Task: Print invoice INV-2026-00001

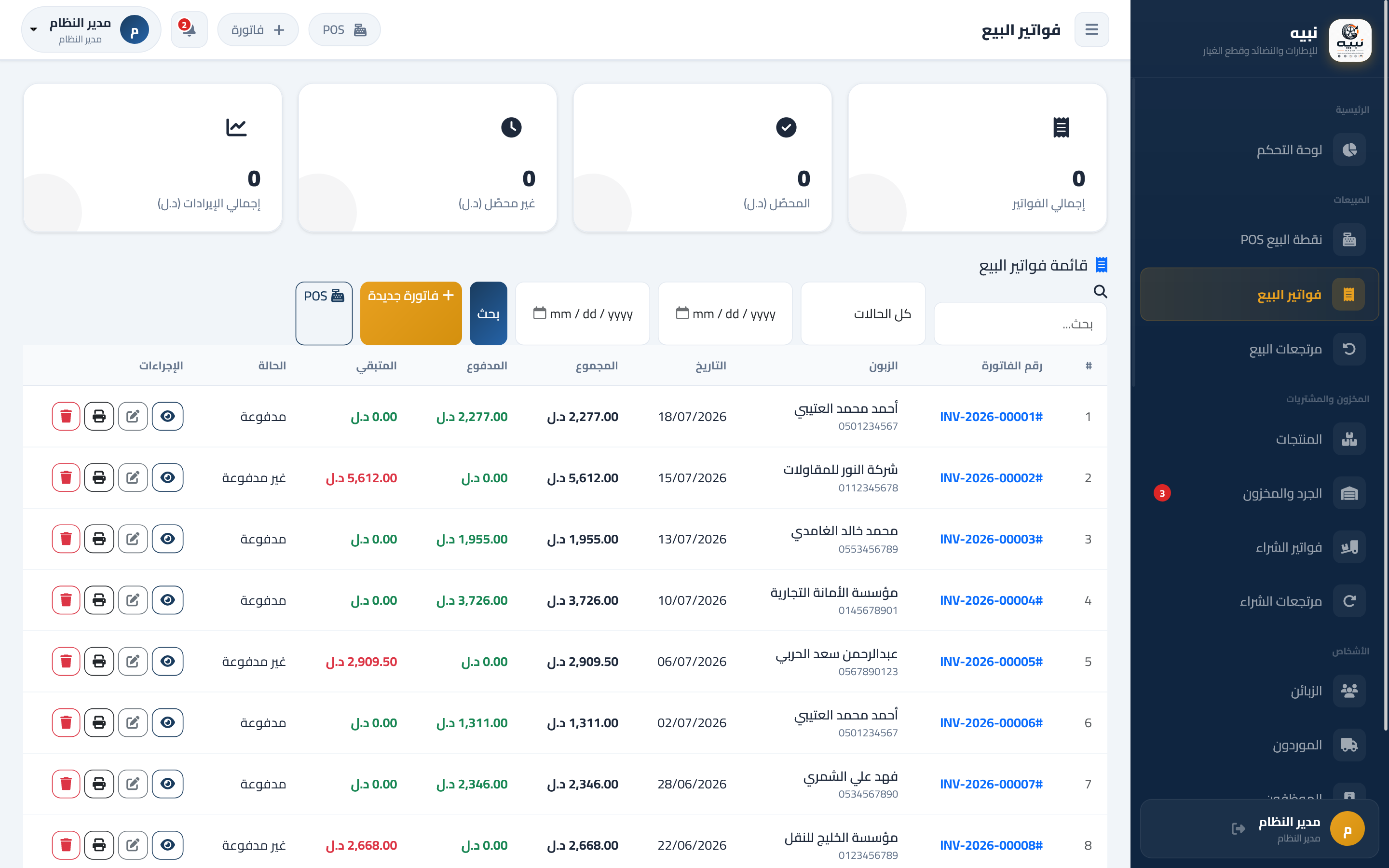Action: pos(99,416)
